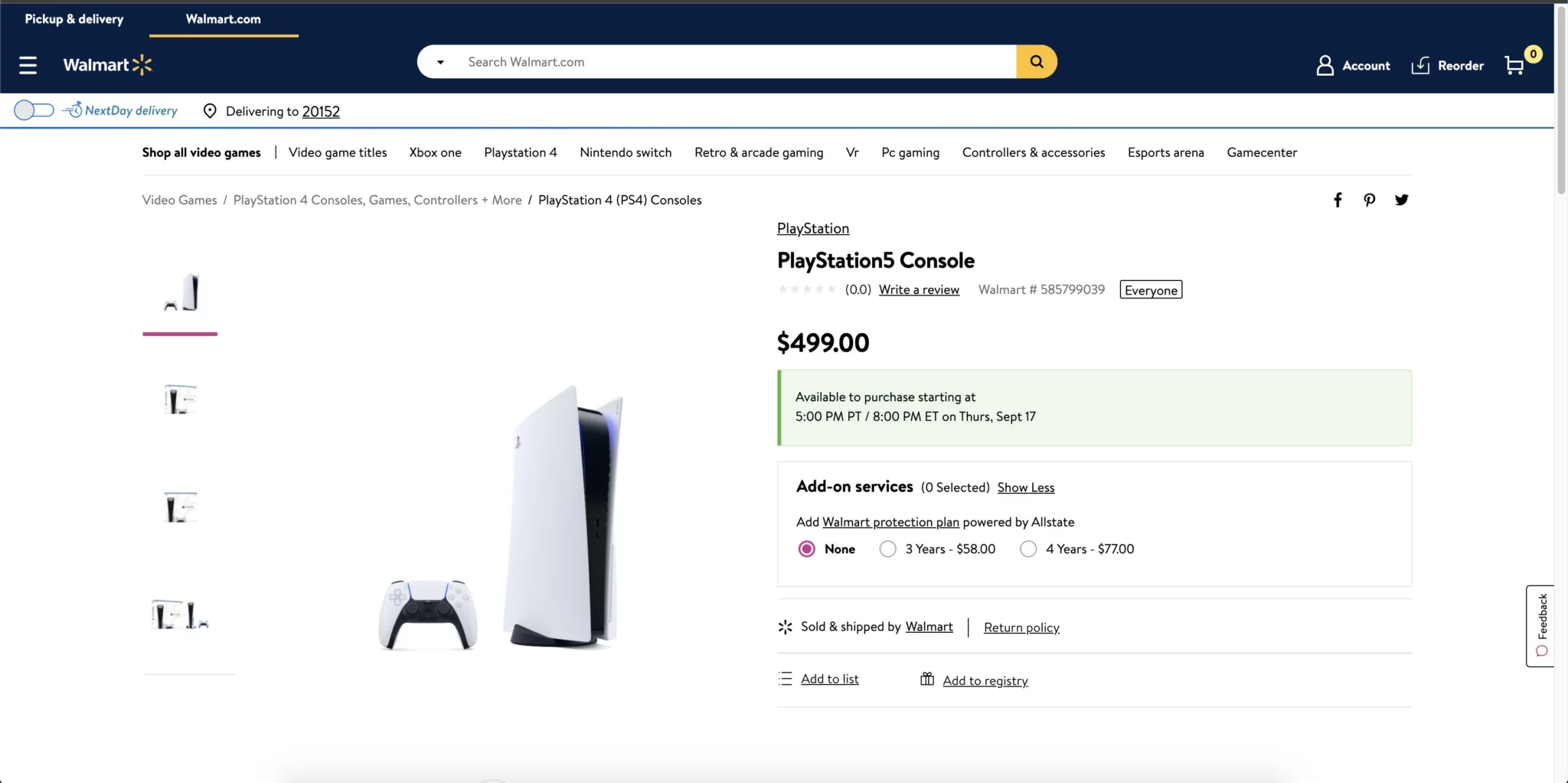Open the search department dropdown arrow

point(440,62)
